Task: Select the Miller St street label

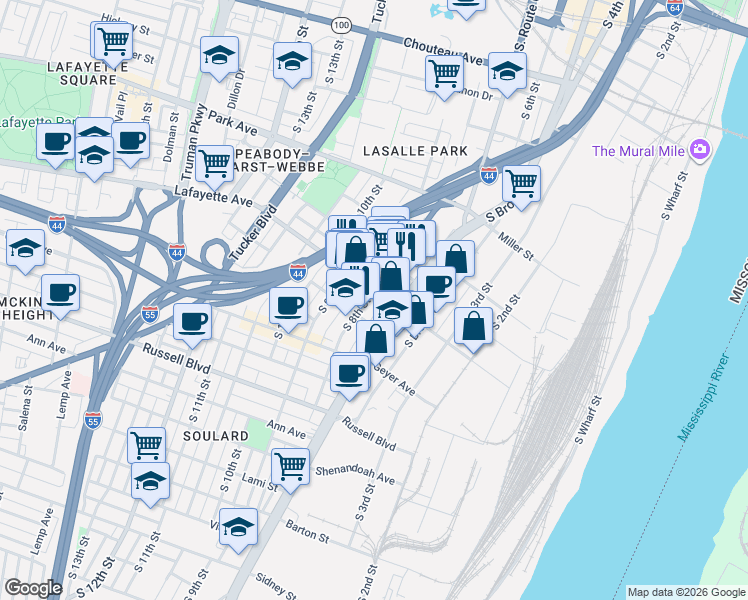Action: point(515,246)
